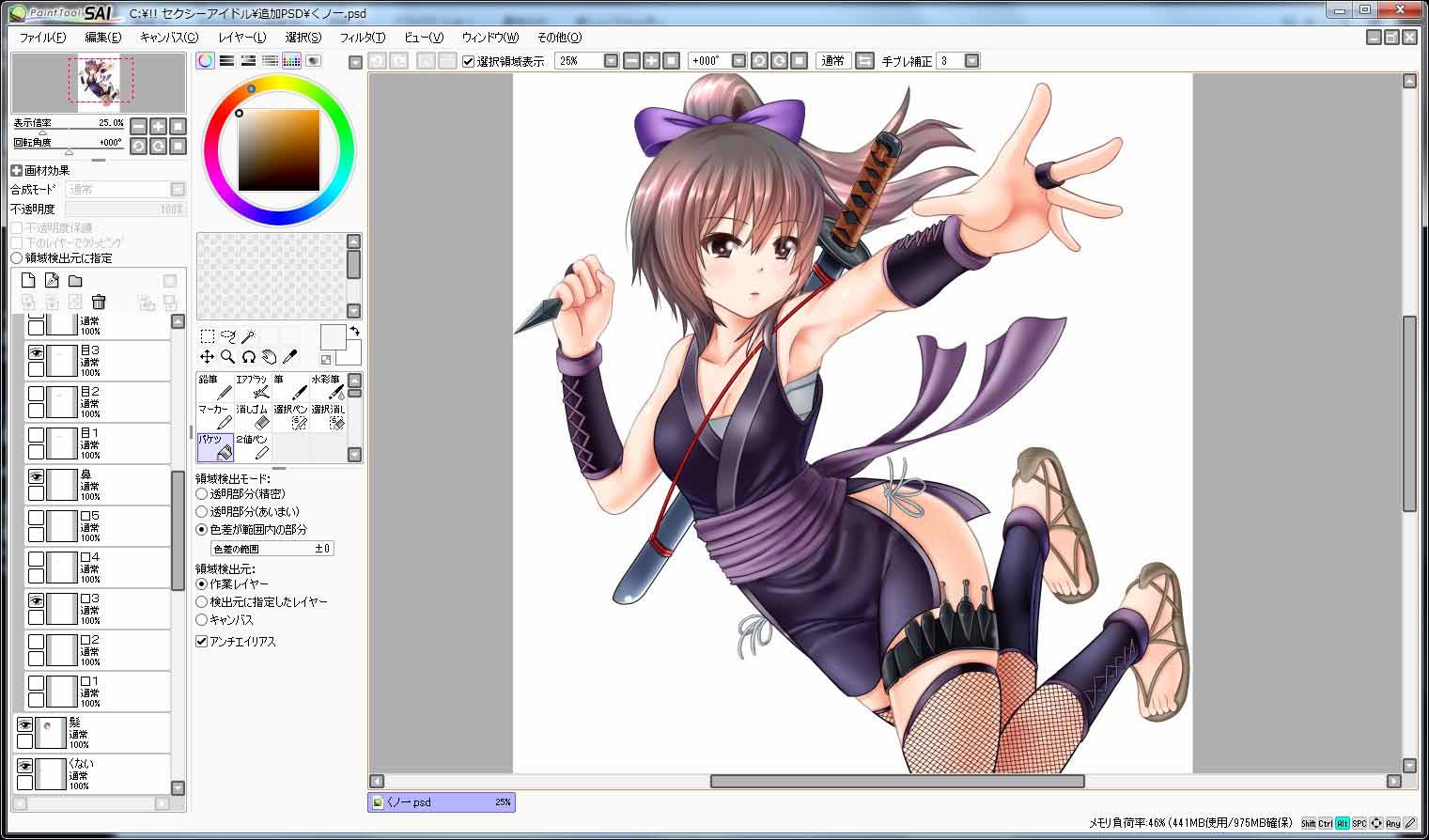Open the rotation angle +000° dropdown
Image resolution: width=1429 pixels, height=840 pixels.
tap(738, 61)
